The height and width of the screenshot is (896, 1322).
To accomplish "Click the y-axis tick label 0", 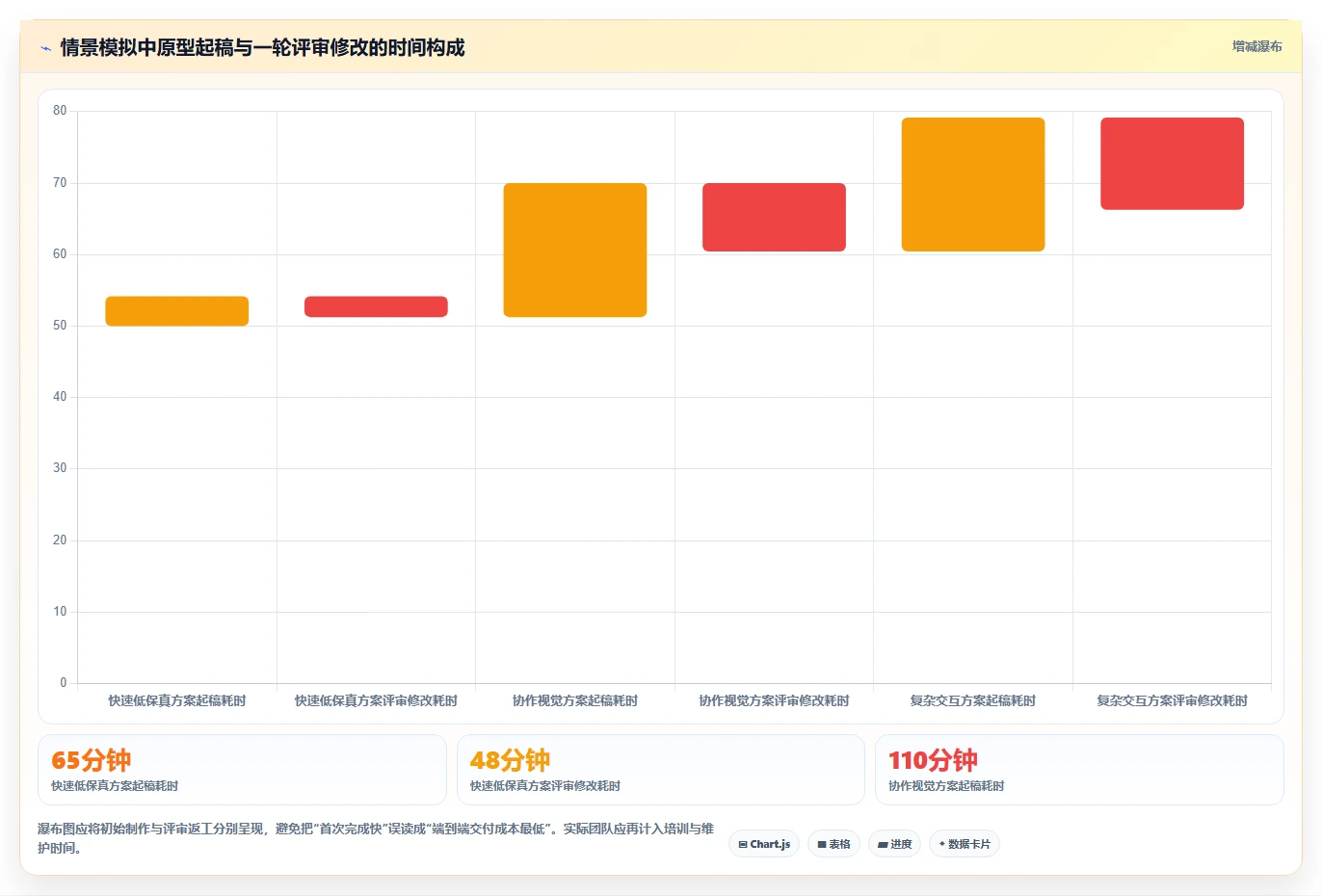I will 64,683.
